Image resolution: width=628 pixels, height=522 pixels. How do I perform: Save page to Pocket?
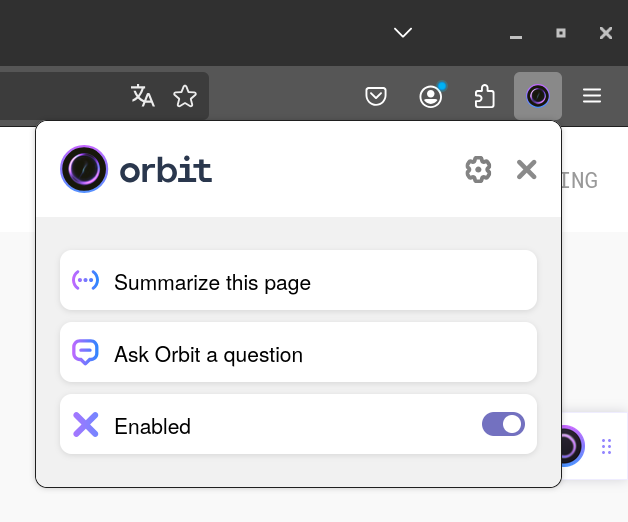(x=376, y=96)
